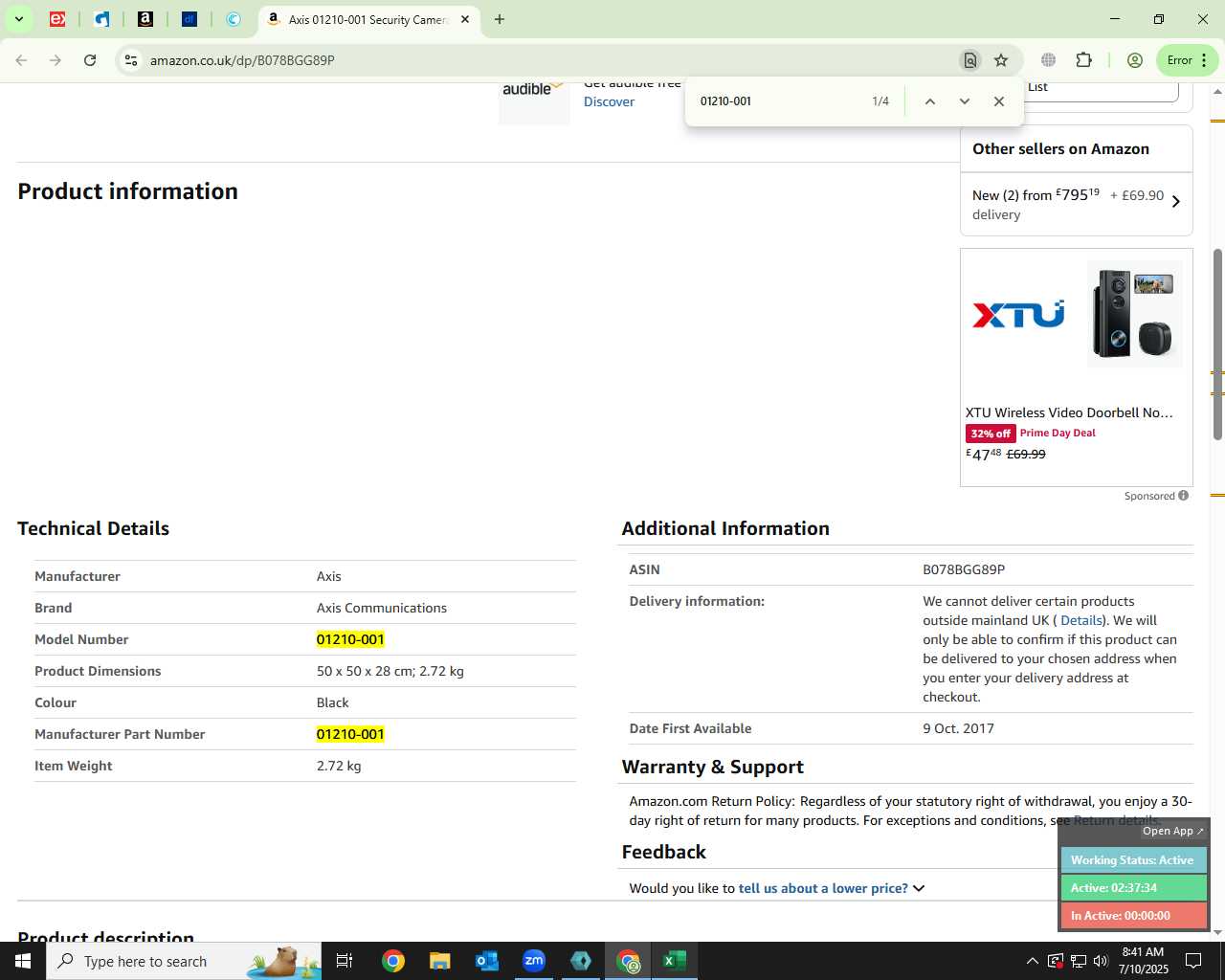The image size is (1225, 980).
Task: Select the Manufacturer Part Number 01210-001 value
Action: click(350, 734)
